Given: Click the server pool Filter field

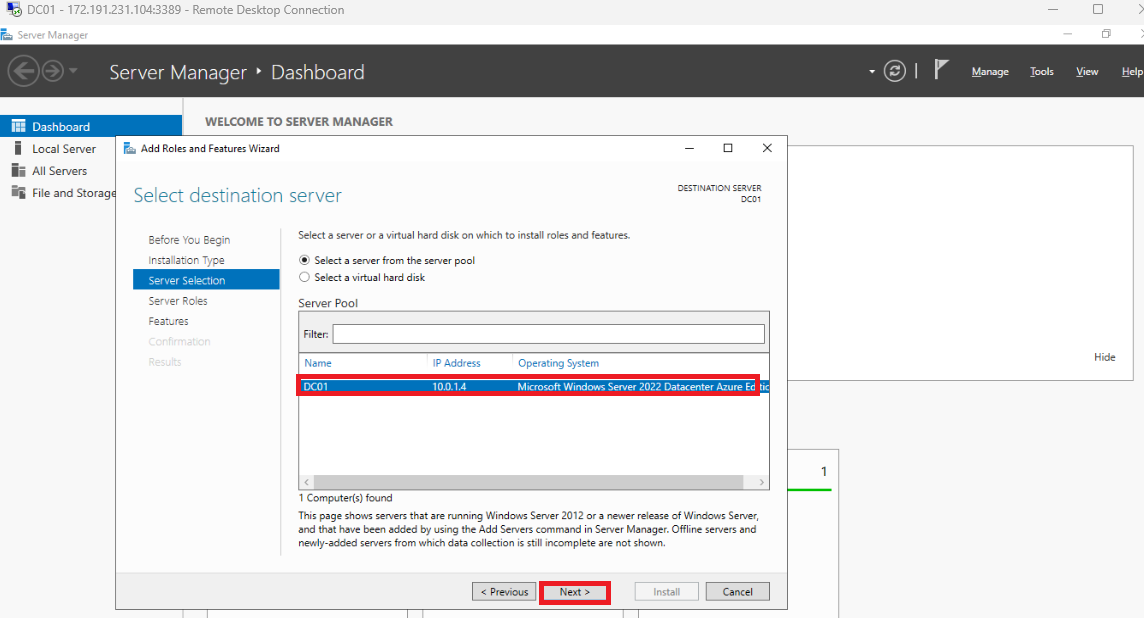Looking at the screenshot, I should click(x=549, y=334).
